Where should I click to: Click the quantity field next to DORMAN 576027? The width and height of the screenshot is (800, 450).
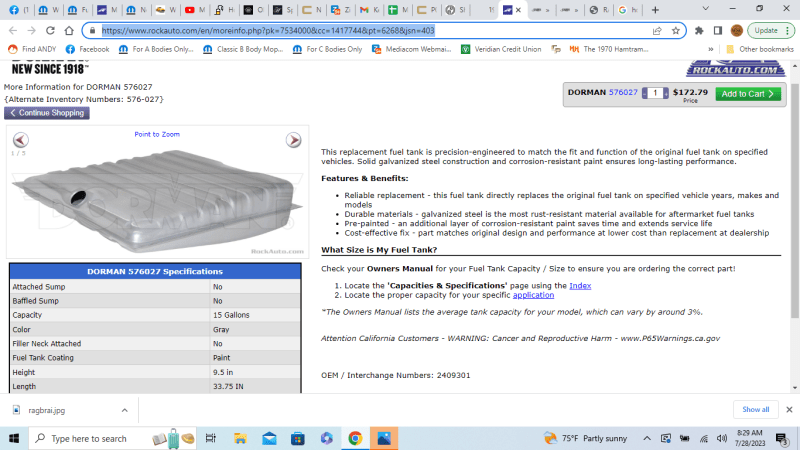(x=655, y=93)
